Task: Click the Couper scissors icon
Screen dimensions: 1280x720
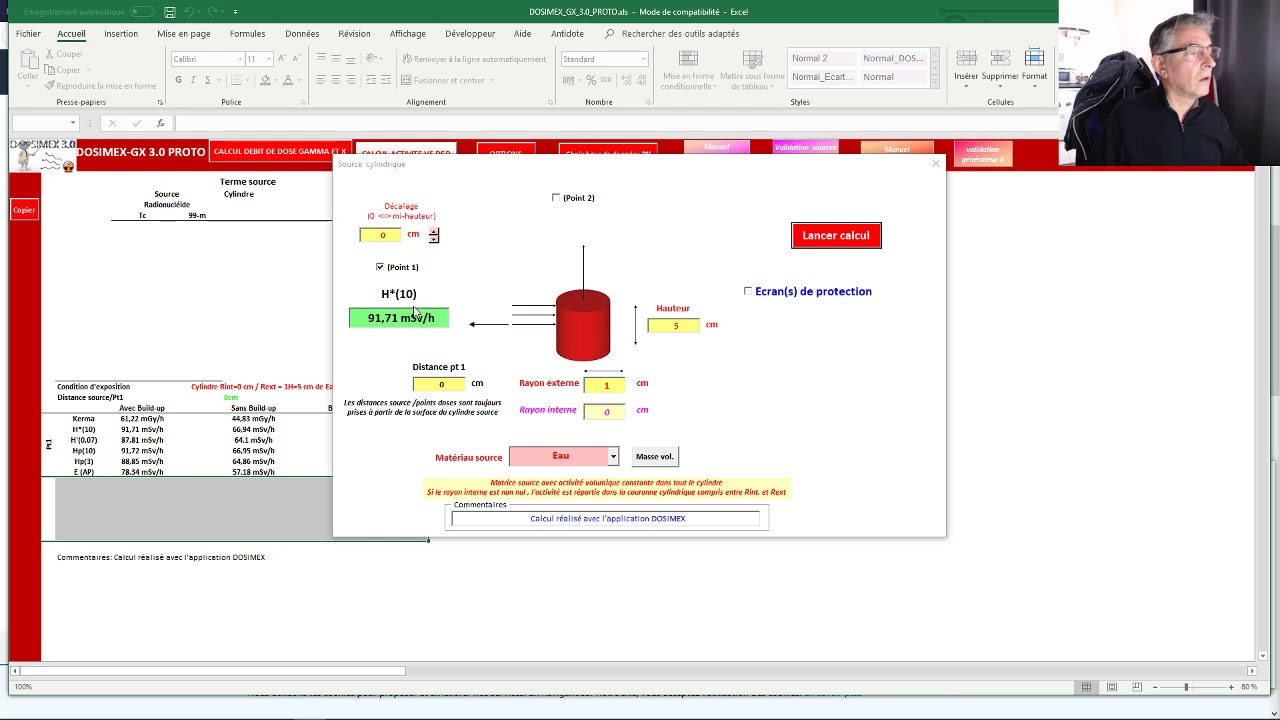Action: [x=63, y=54]
